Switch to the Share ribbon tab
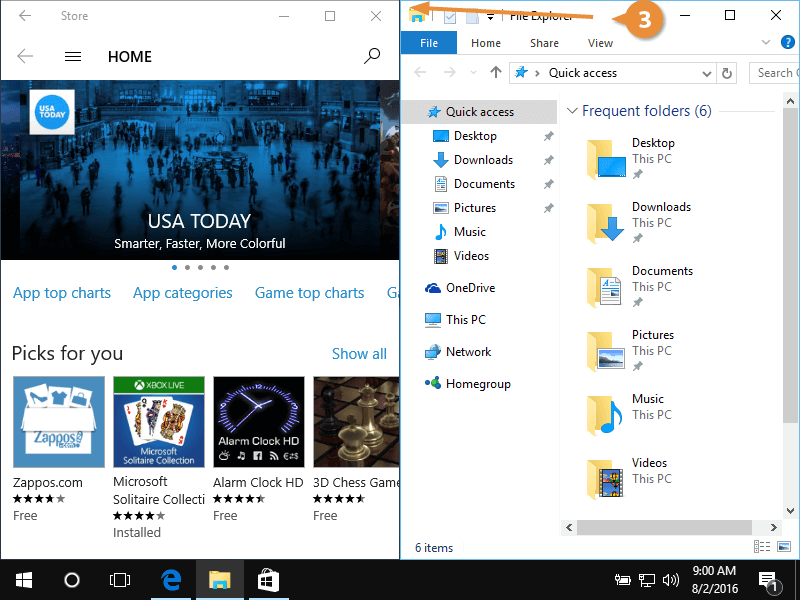 point(544,43)
